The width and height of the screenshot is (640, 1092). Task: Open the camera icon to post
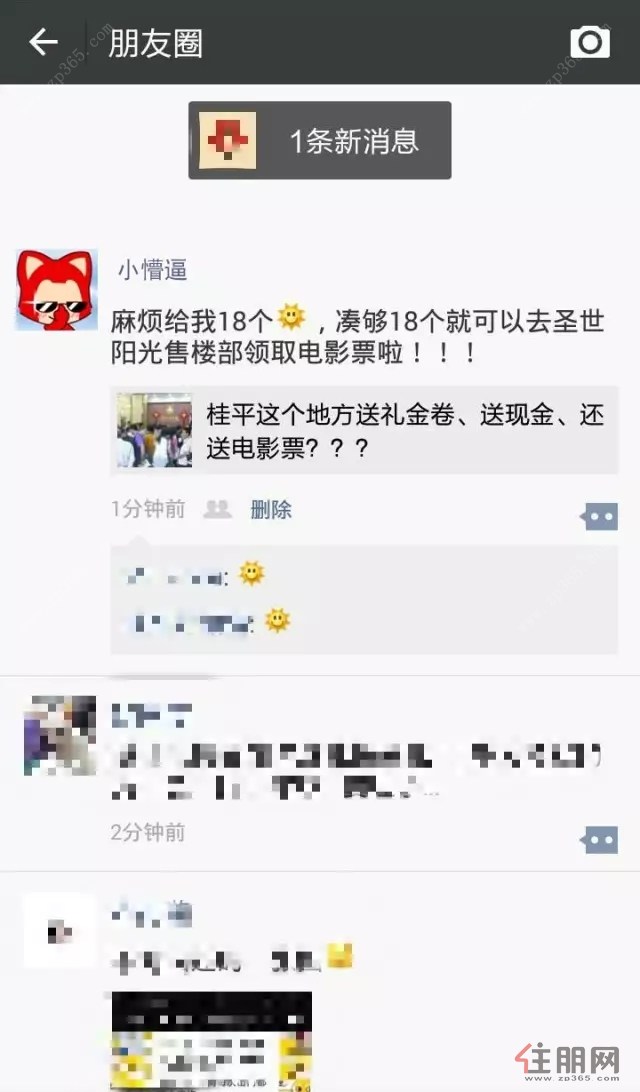(590, 42)
